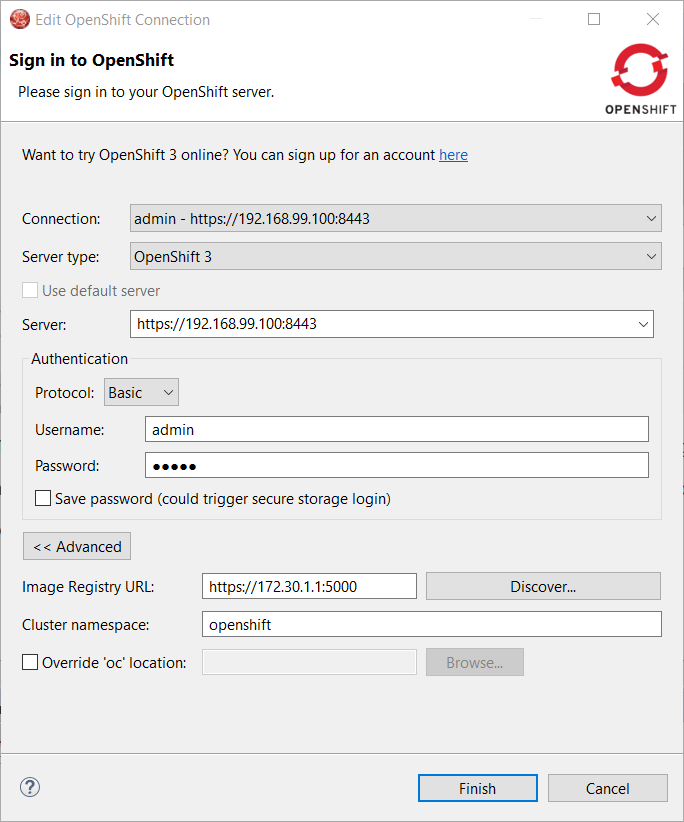Screen dimensions: 684x822
Task: Select the Cluster namespace text field
Action: coord(431,624)
